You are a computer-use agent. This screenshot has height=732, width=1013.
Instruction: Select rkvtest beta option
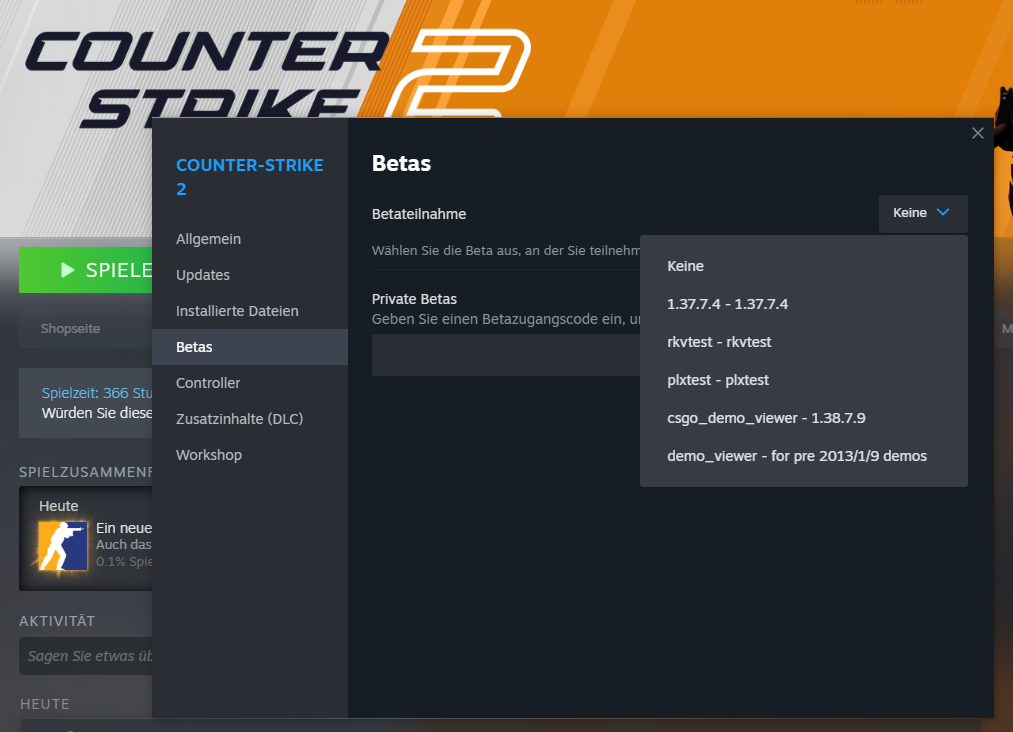pos(804,342)
